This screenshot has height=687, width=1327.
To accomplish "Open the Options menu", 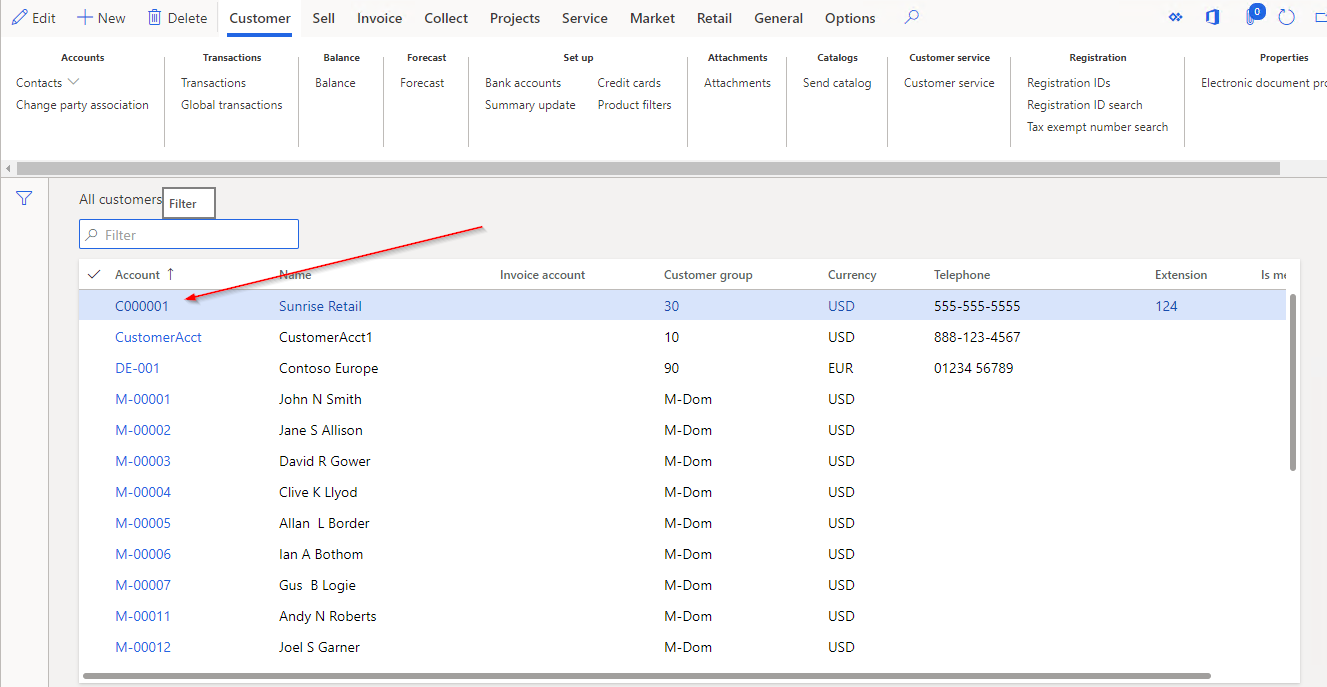I will click(x=849, y=17).
